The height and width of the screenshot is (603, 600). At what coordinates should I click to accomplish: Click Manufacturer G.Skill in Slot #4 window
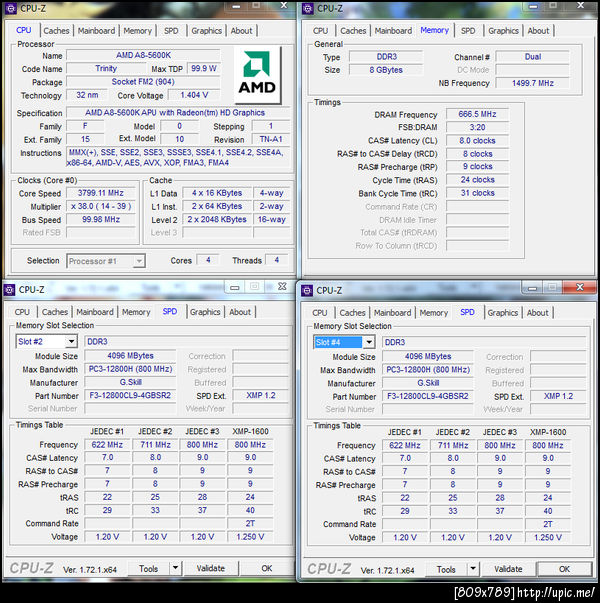pyautogui.click(x=428, y=383)
